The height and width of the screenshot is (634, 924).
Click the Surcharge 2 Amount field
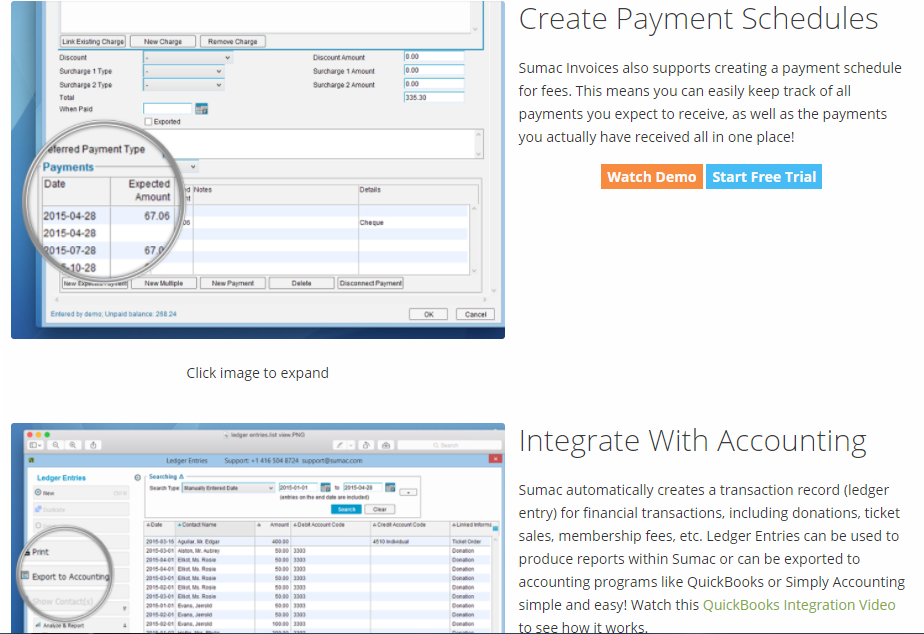click(x=434, y=84)
